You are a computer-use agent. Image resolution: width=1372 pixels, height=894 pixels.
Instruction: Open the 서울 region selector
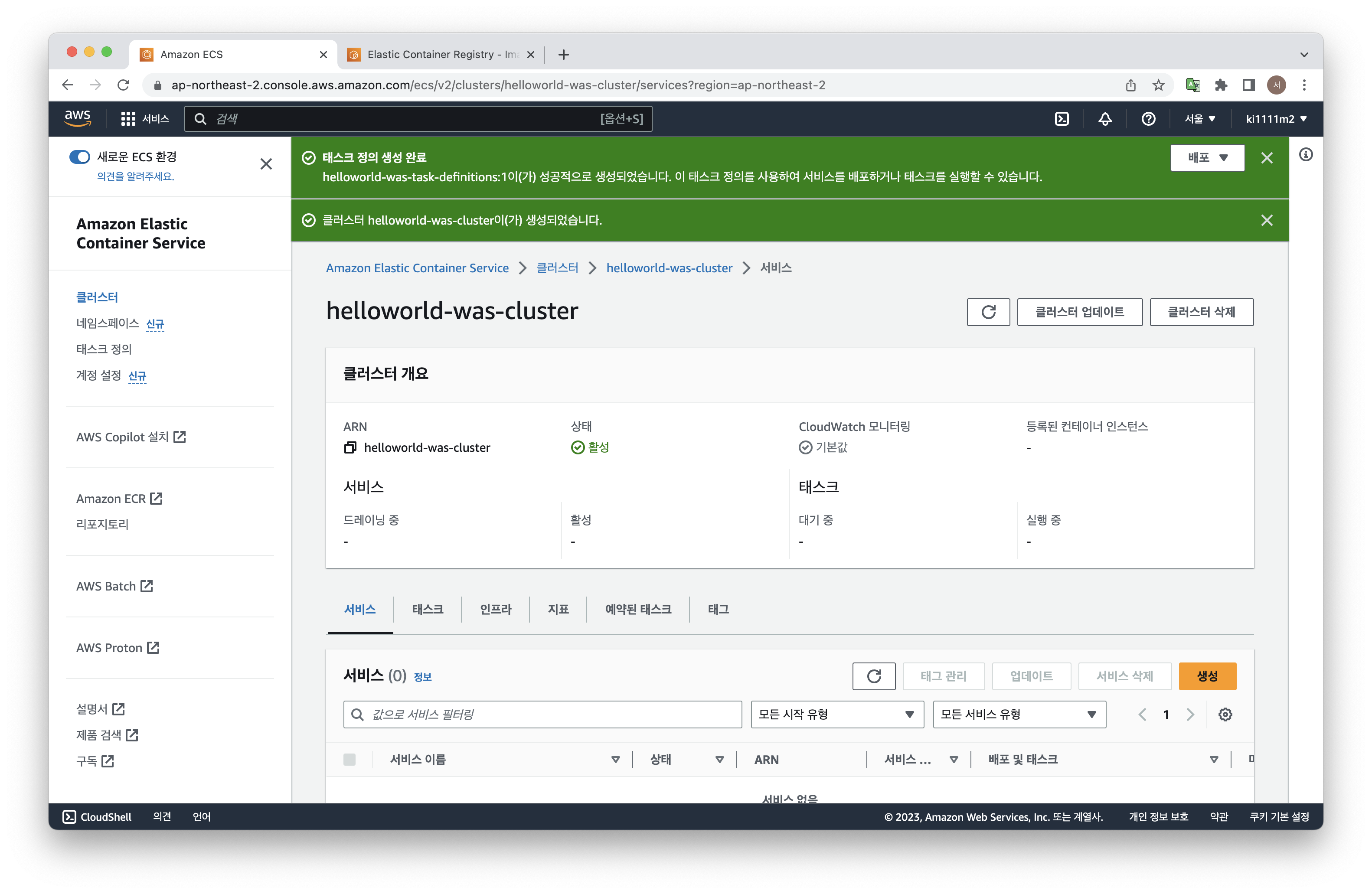1200,119
